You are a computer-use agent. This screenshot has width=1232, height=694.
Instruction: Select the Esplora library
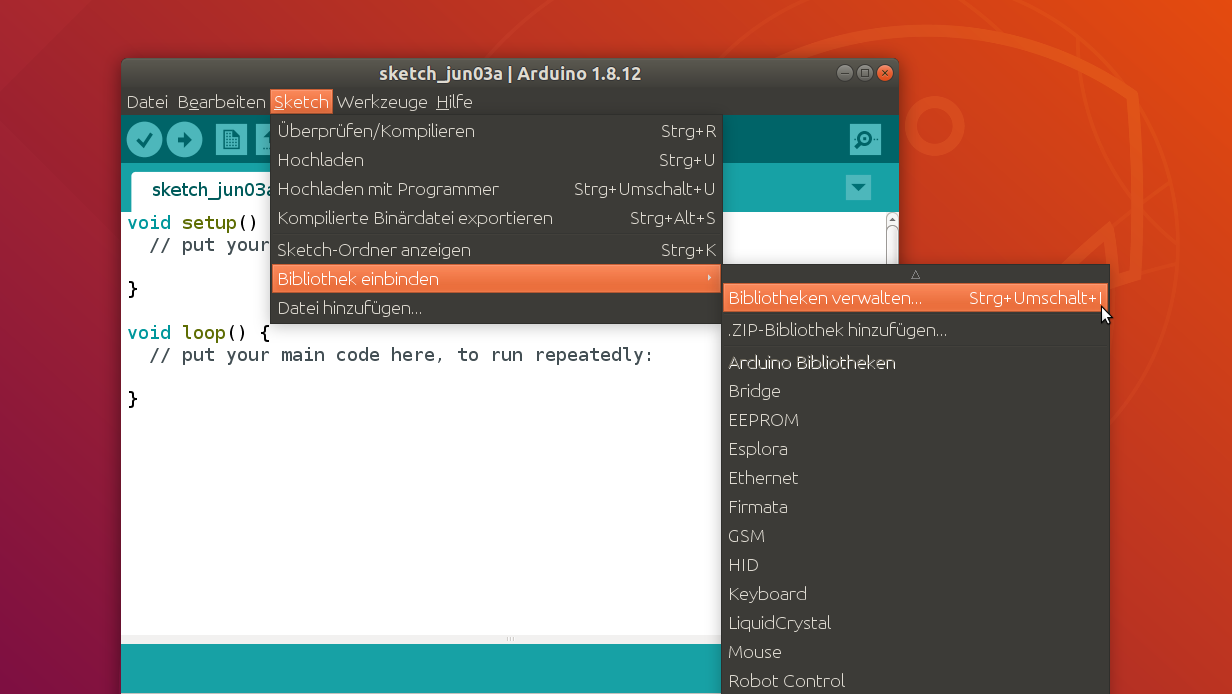click(x=915, y=449)
